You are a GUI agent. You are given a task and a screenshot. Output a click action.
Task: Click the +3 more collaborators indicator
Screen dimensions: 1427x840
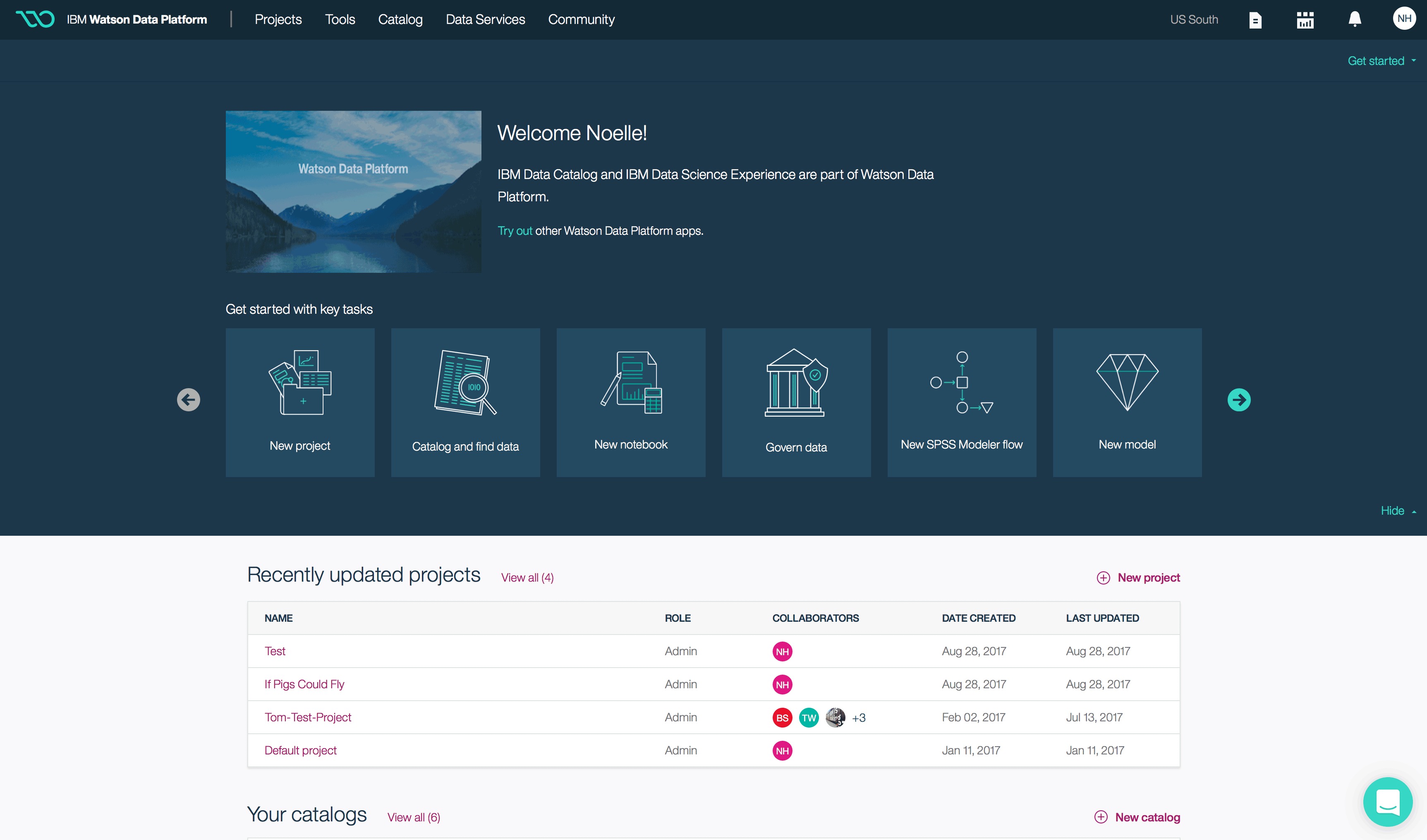click(858, 718)
